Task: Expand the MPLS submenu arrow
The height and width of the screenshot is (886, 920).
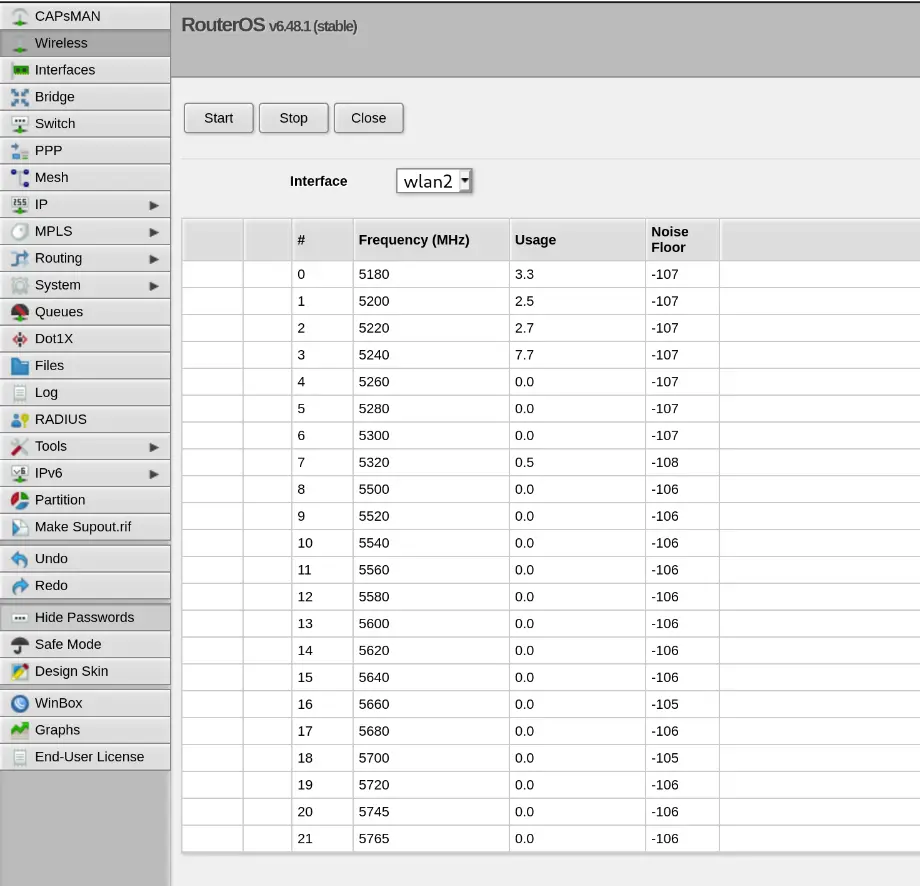Action: coord(154,232)
